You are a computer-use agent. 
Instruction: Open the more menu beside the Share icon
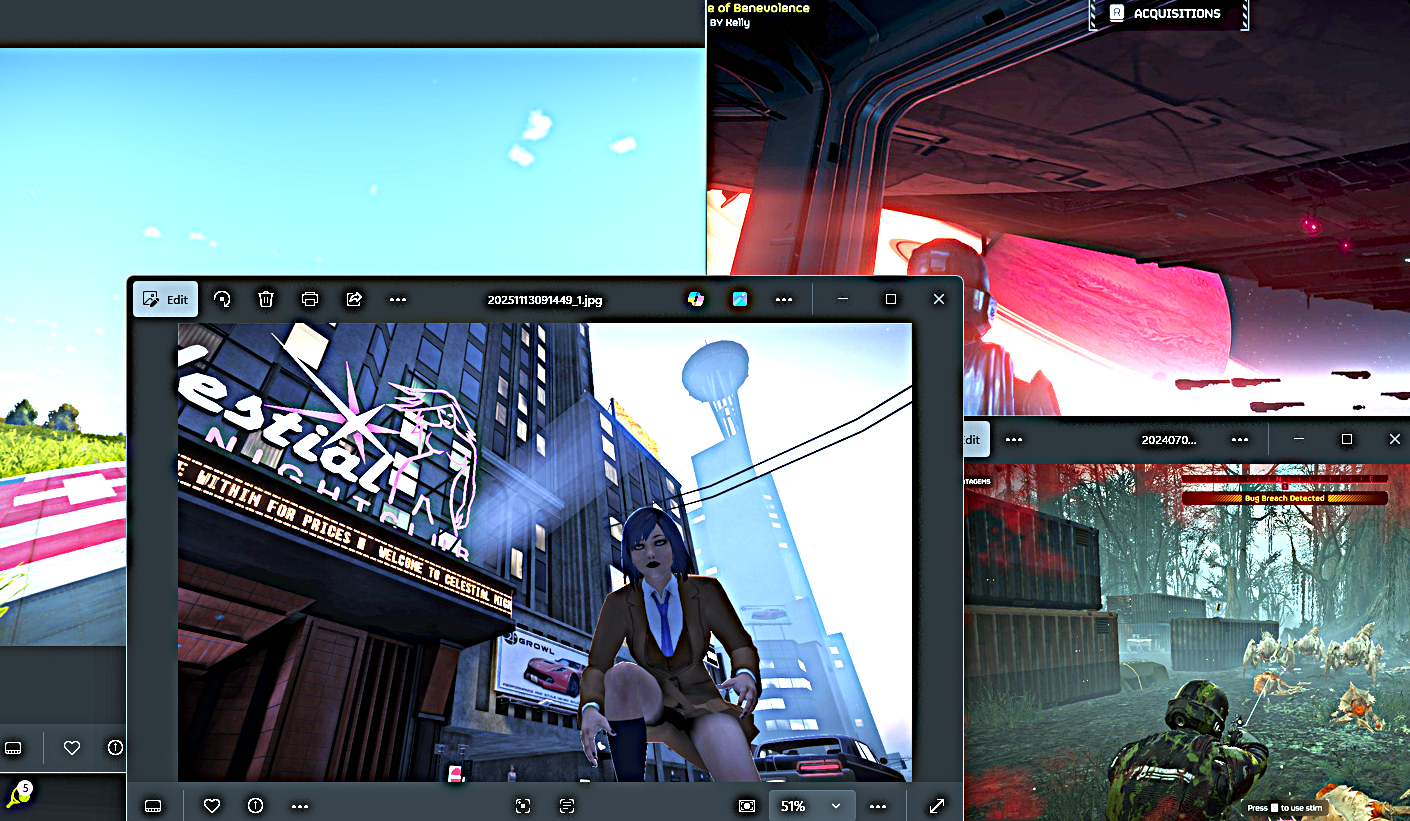click(x=398, y=299)
